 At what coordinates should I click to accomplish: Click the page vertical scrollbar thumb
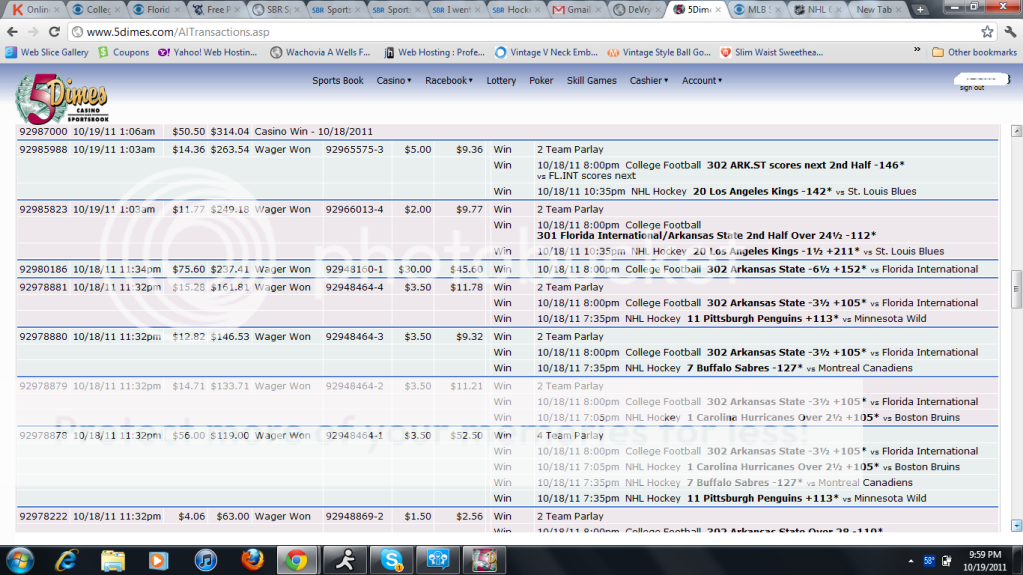pos(1016,283)
